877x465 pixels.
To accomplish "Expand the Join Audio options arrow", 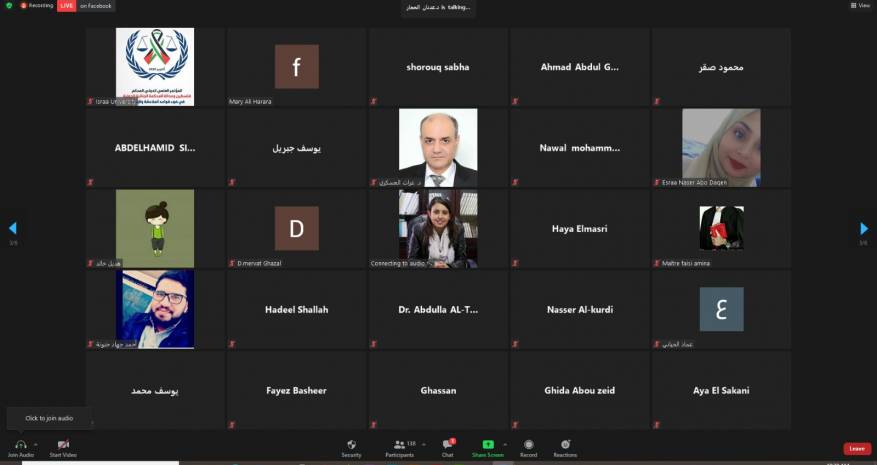I will (x=36, y=444).
